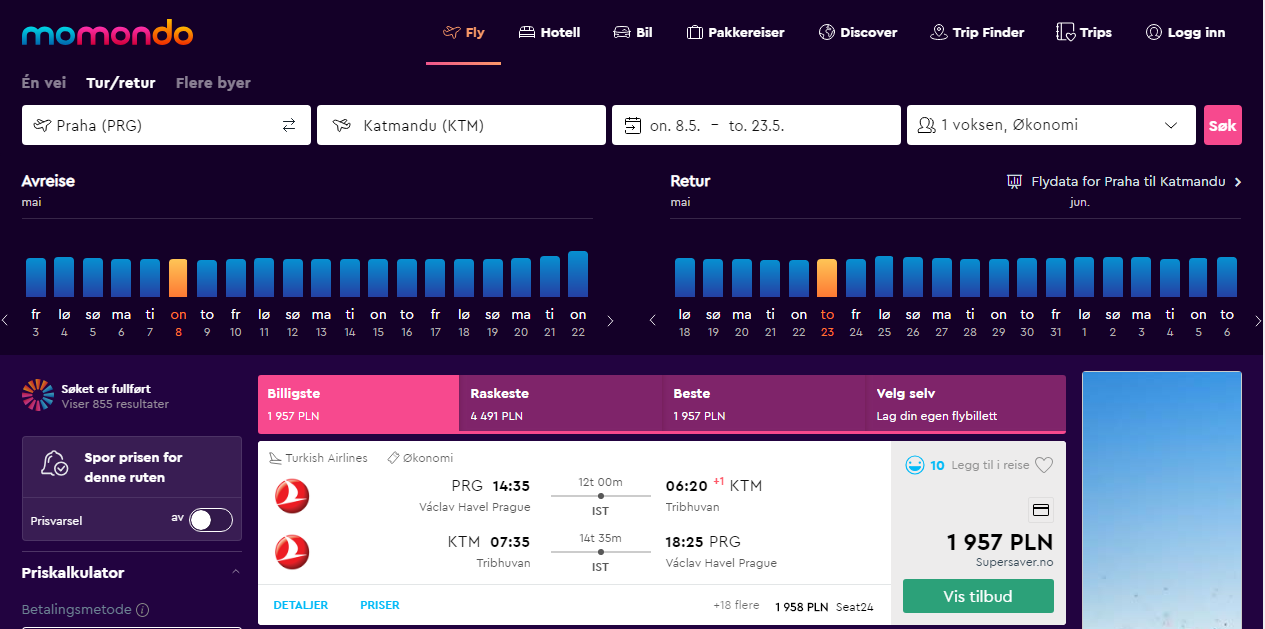This screenshot has width=1265, height=629.
Task: Select departure bar for on 22
Action: tap(578, 274)
